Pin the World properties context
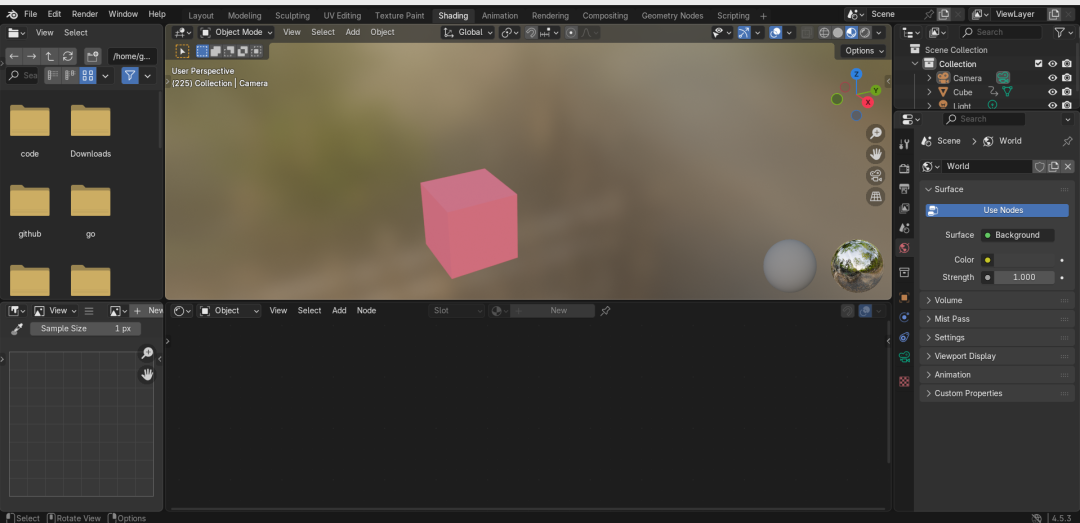 [1067, 141]
